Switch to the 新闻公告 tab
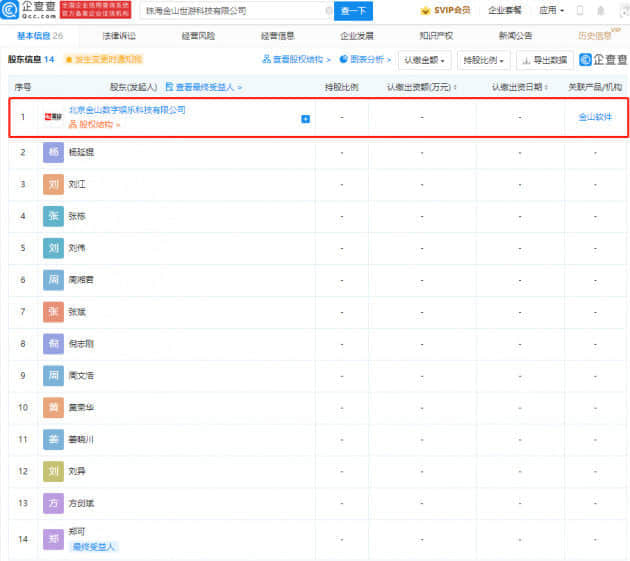This screenshot has height=561, width=630. (515, 36)
